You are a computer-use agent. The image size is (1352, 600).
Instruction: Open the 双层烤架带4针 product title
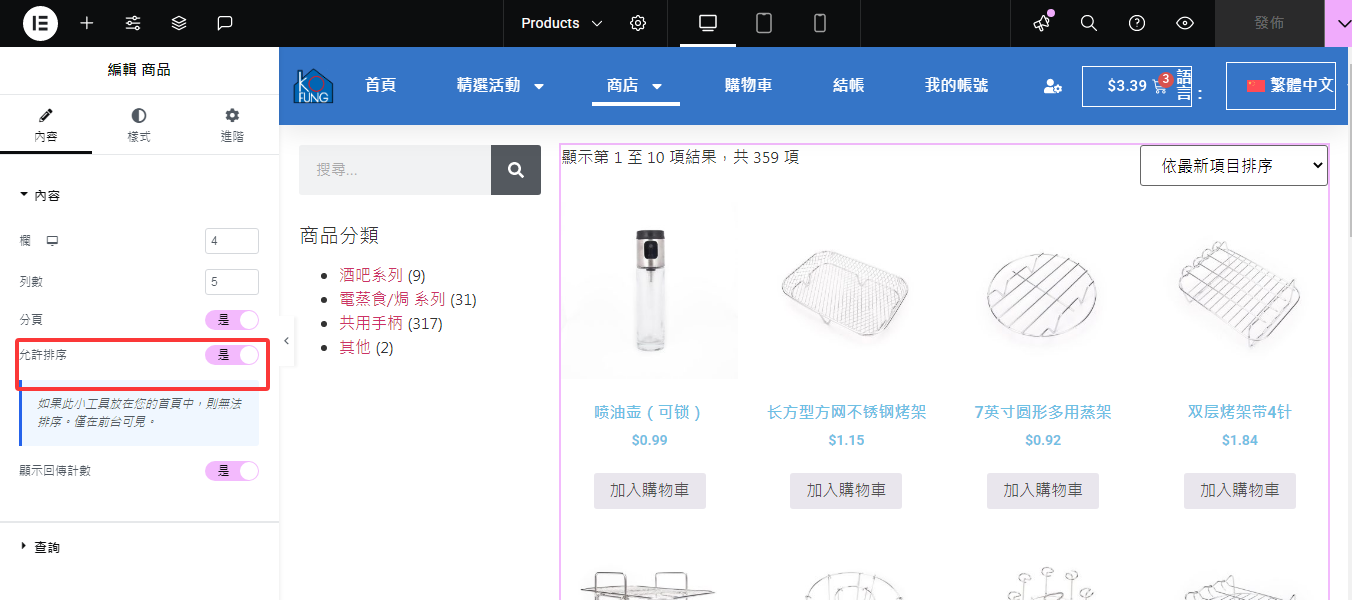tap(1240, 412)
